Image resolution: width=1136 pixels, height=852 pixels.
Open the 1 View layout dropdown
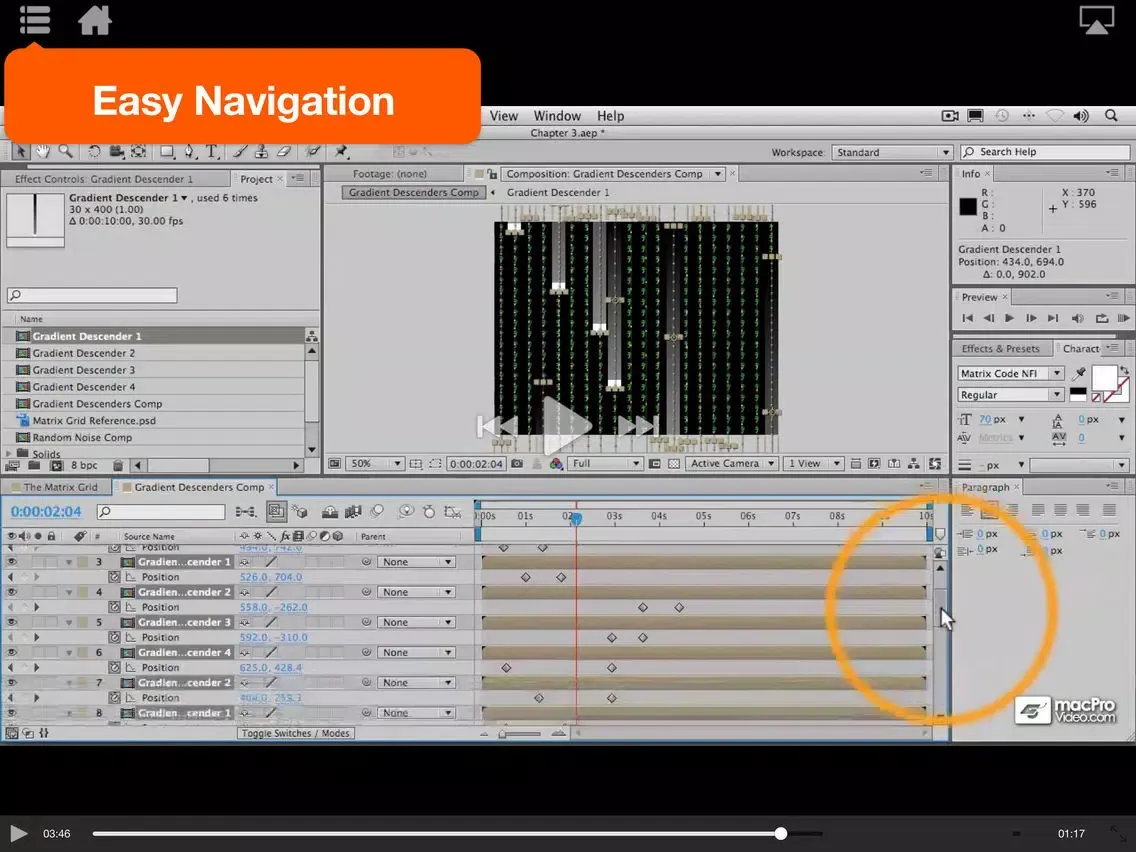(814, 464)
